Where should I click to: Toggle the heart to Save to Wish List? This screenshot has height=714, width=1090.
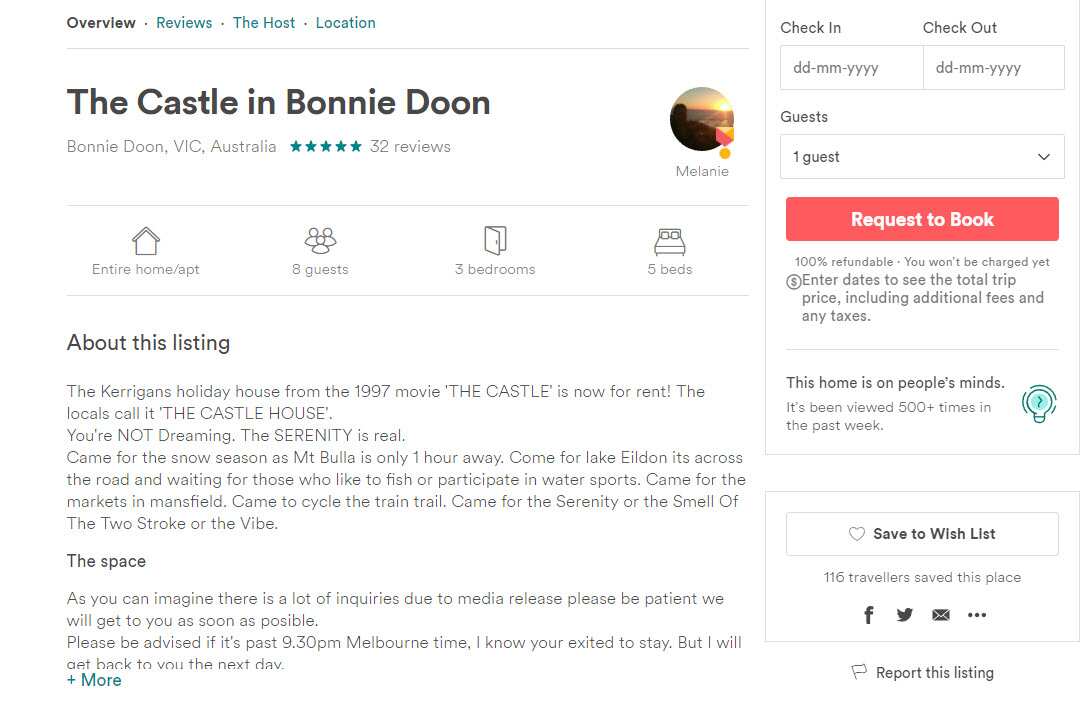855,533
